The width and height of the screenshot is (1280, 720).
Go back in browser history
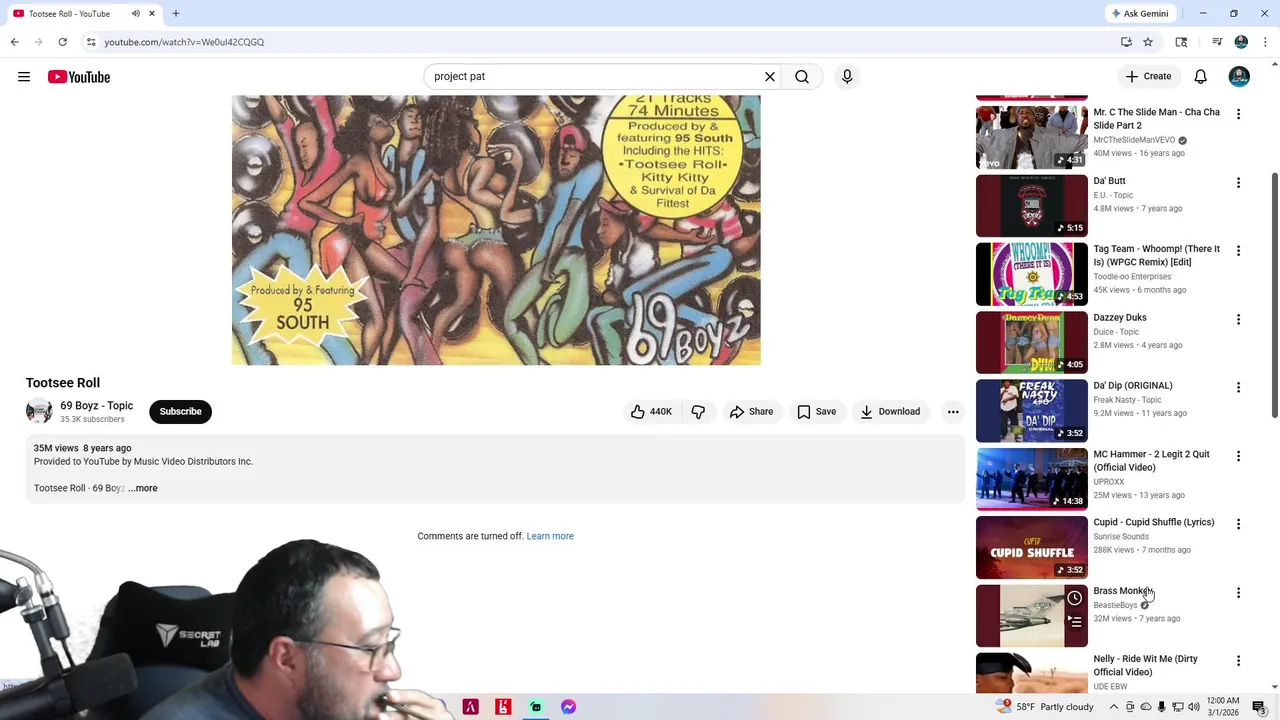pyautogui.click(x=14, y=42)
